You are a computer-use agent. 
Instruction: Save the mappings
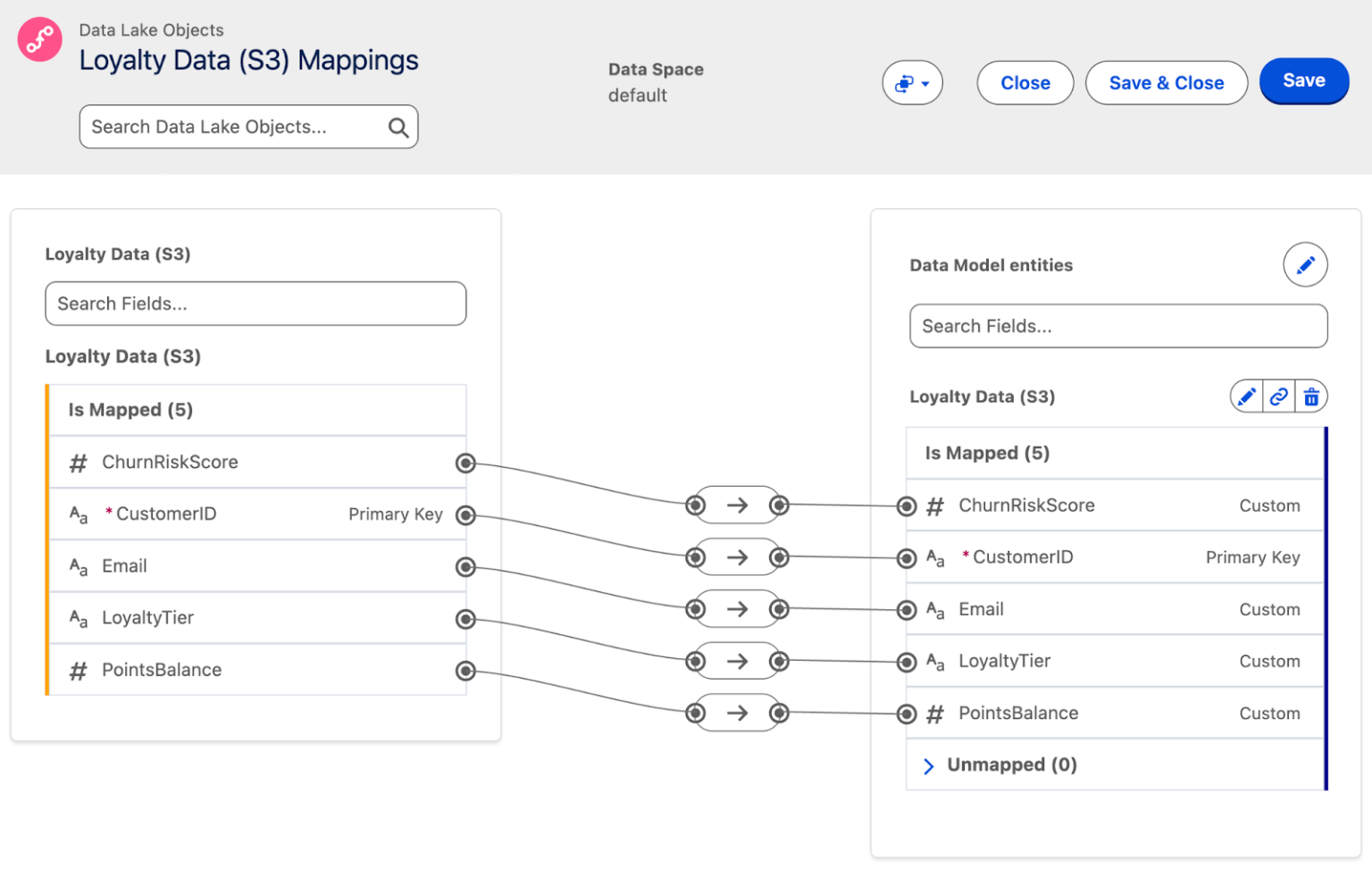click(x=1304, y=81)
